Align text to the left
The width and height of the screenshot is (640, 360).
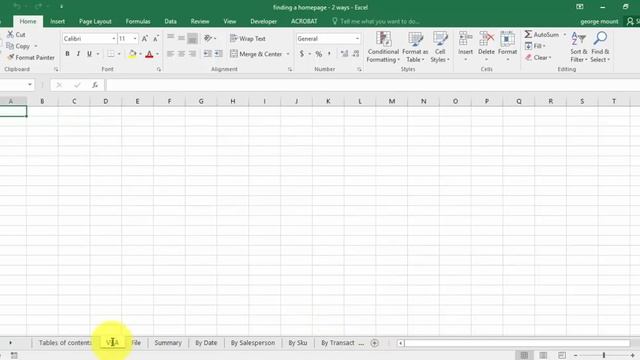171,54
